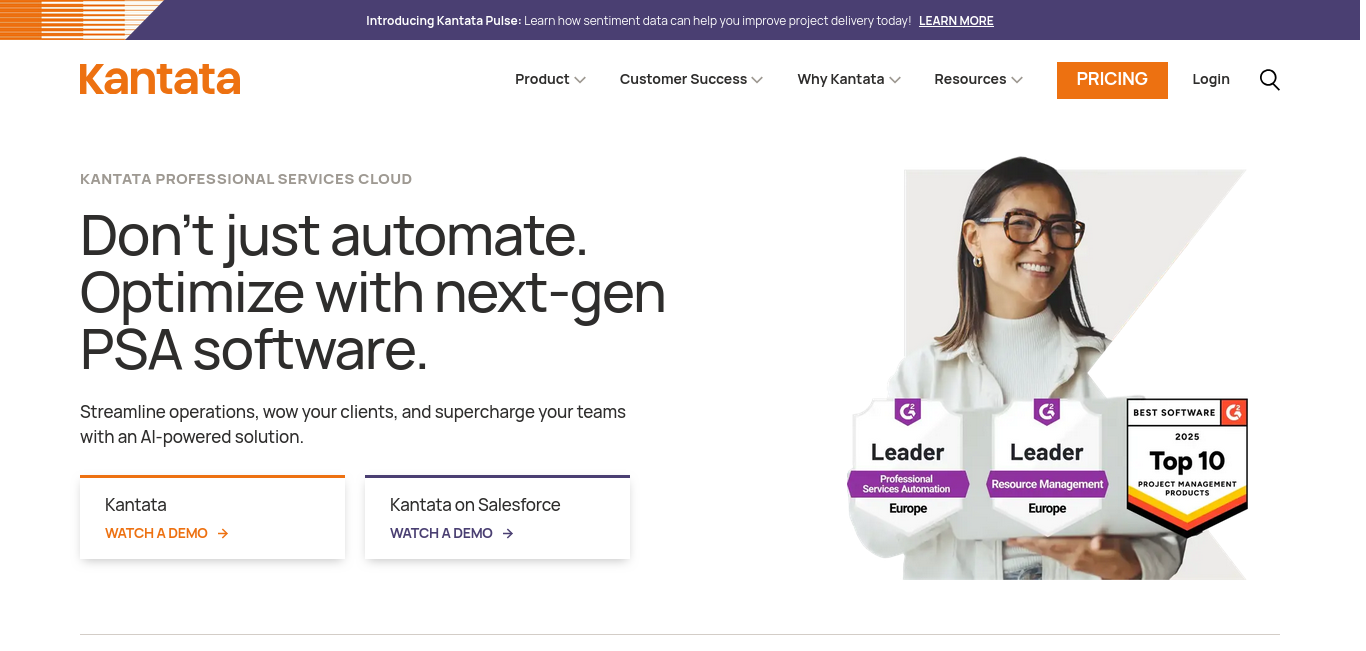1366x651 pixels.
Task: Go to the Login link
Action: click(x=1211, y=79)
